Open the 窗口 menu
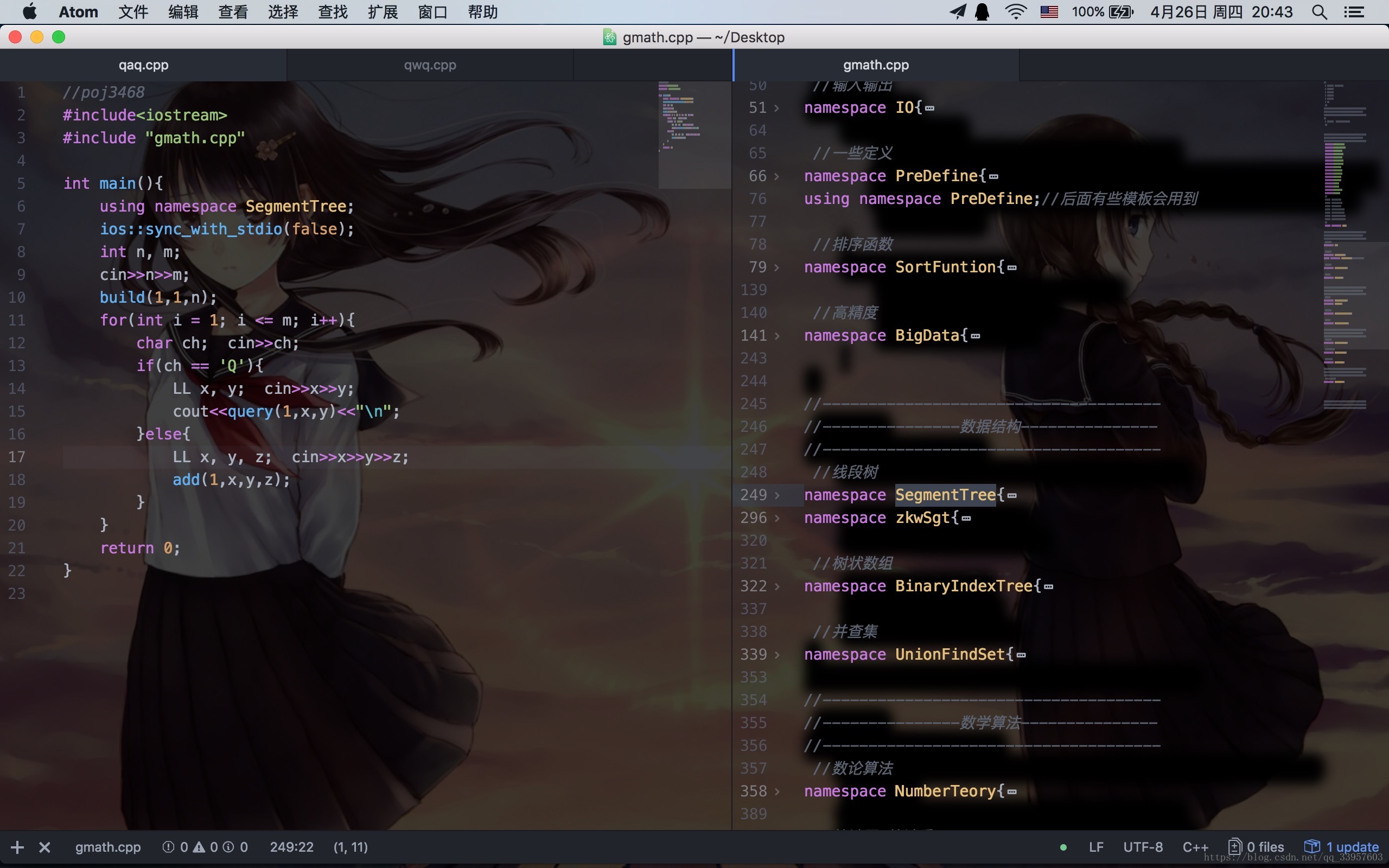This screenshot has width=1389, height=868. coord(433,12)
